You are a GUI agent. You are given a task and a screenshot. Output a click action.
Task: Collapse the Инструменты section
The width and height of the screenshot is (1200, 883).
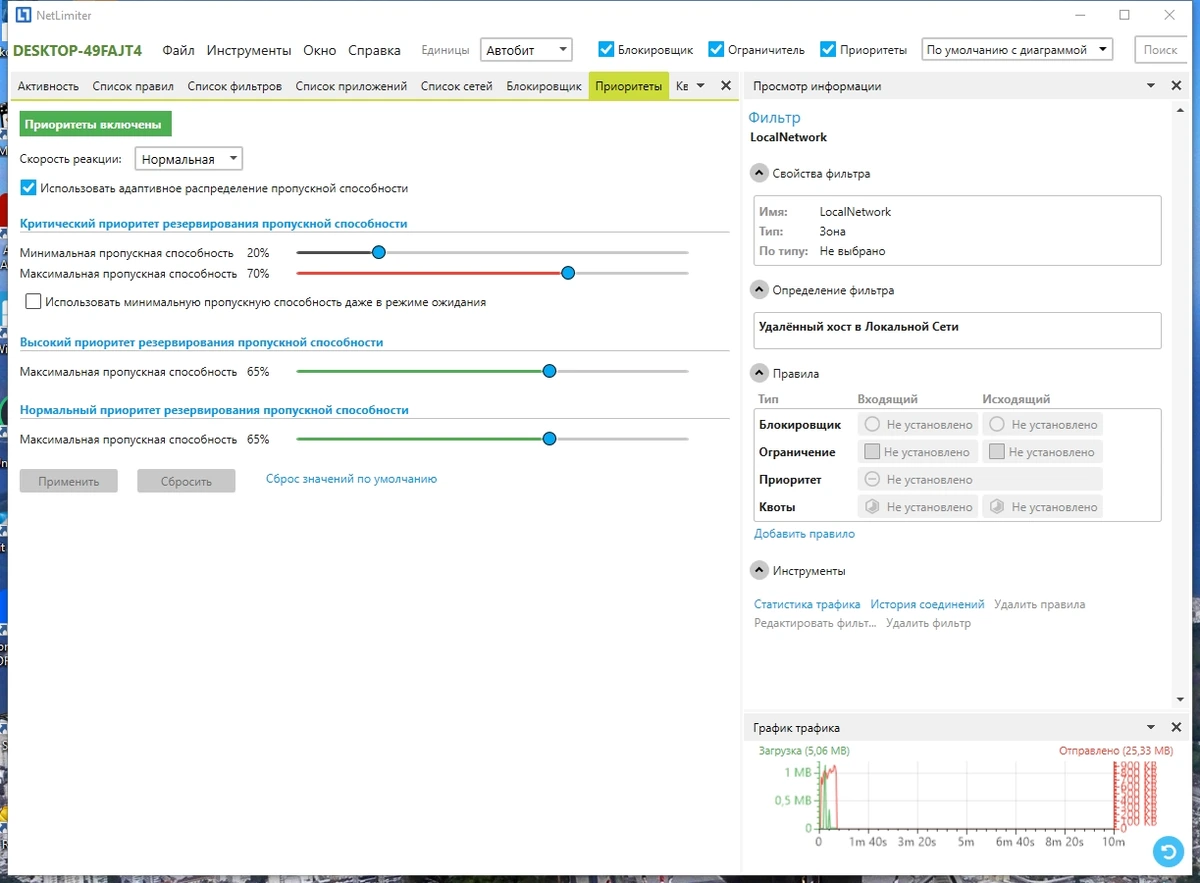pyautogui.click(x=759, y=571)
